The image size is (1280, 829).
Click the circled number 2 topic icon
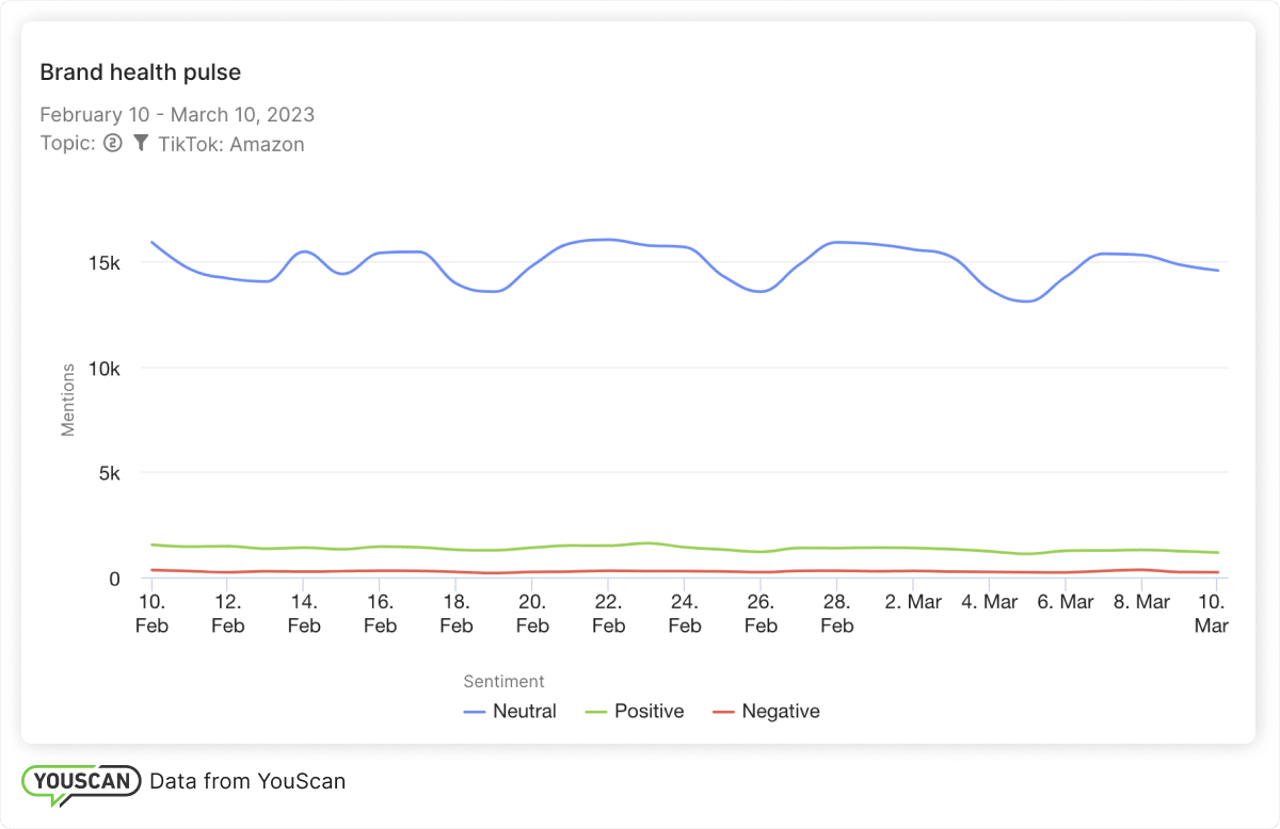pyautogui.click(x=112, y=143)
